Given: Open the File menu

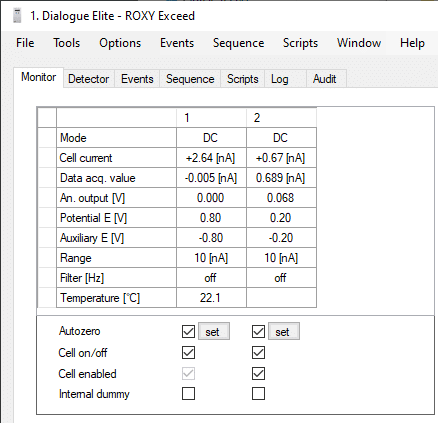Looking at the screenshot, I should click(25, 43).
